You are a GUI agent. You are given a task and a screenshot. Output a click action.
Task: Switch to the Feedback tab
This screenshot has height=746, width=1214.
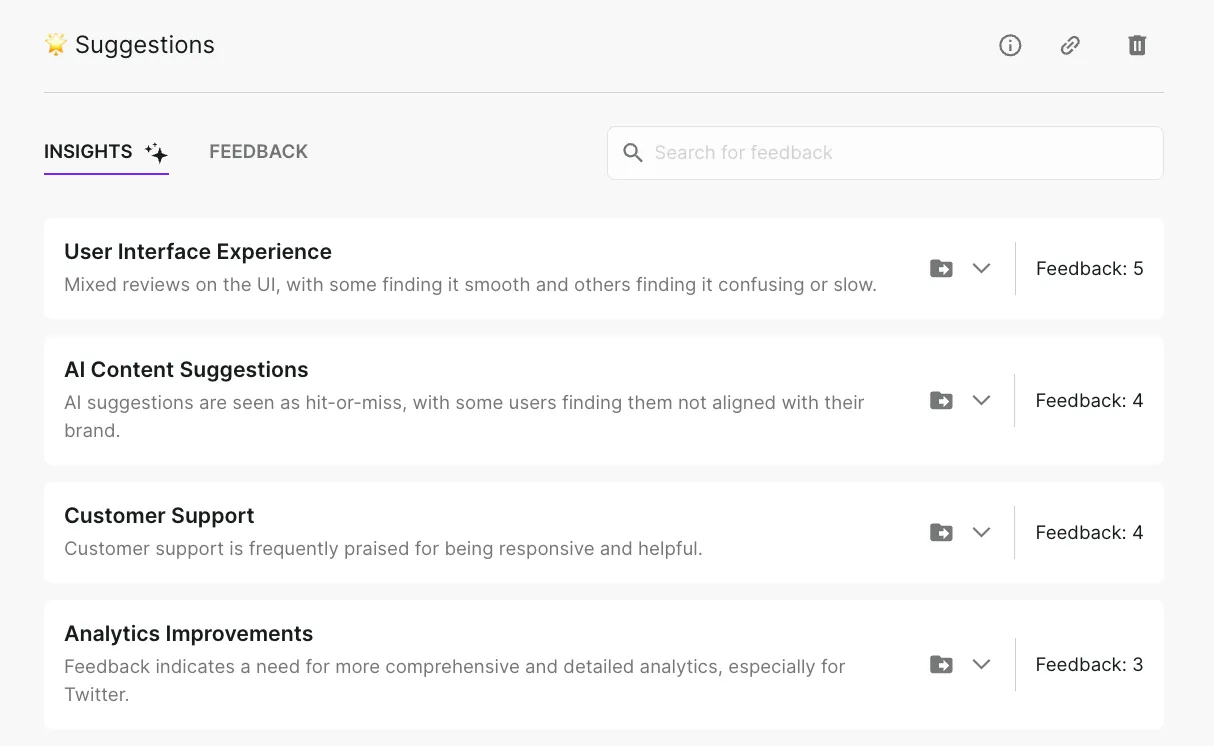pos(258,152)
